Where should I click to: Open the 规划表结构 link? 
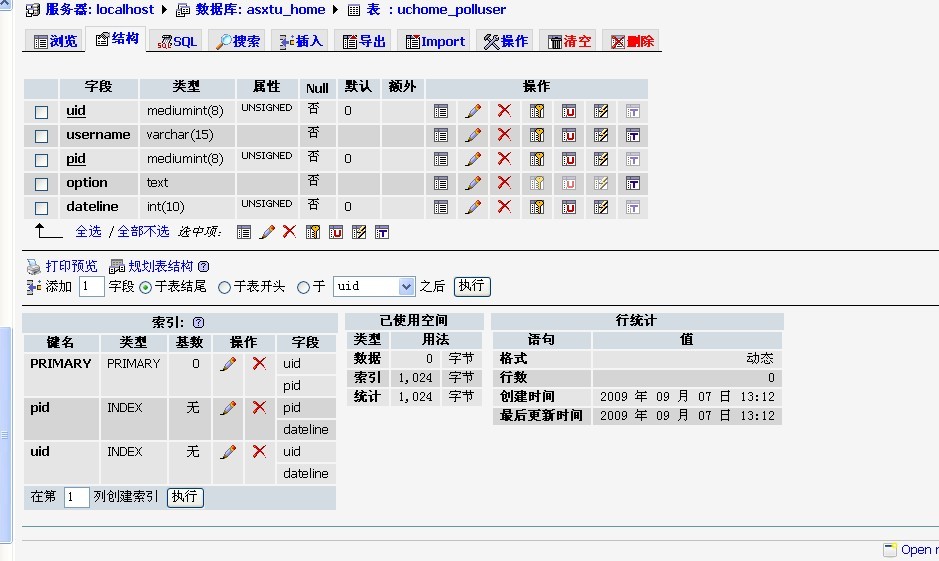[x=160, y=266]
